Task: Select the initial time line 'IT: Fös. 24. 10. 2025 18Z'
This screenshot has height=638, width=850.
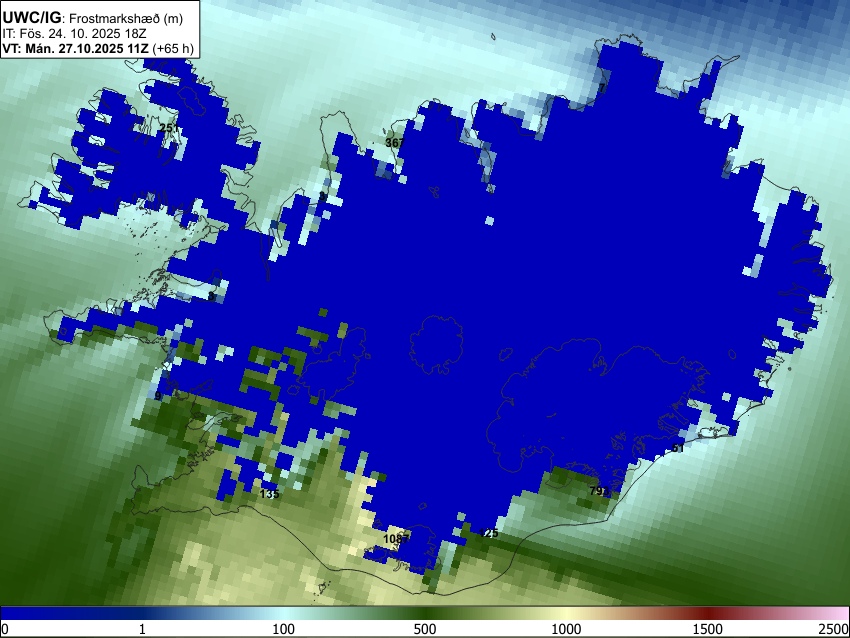Action: pos(74,34)
